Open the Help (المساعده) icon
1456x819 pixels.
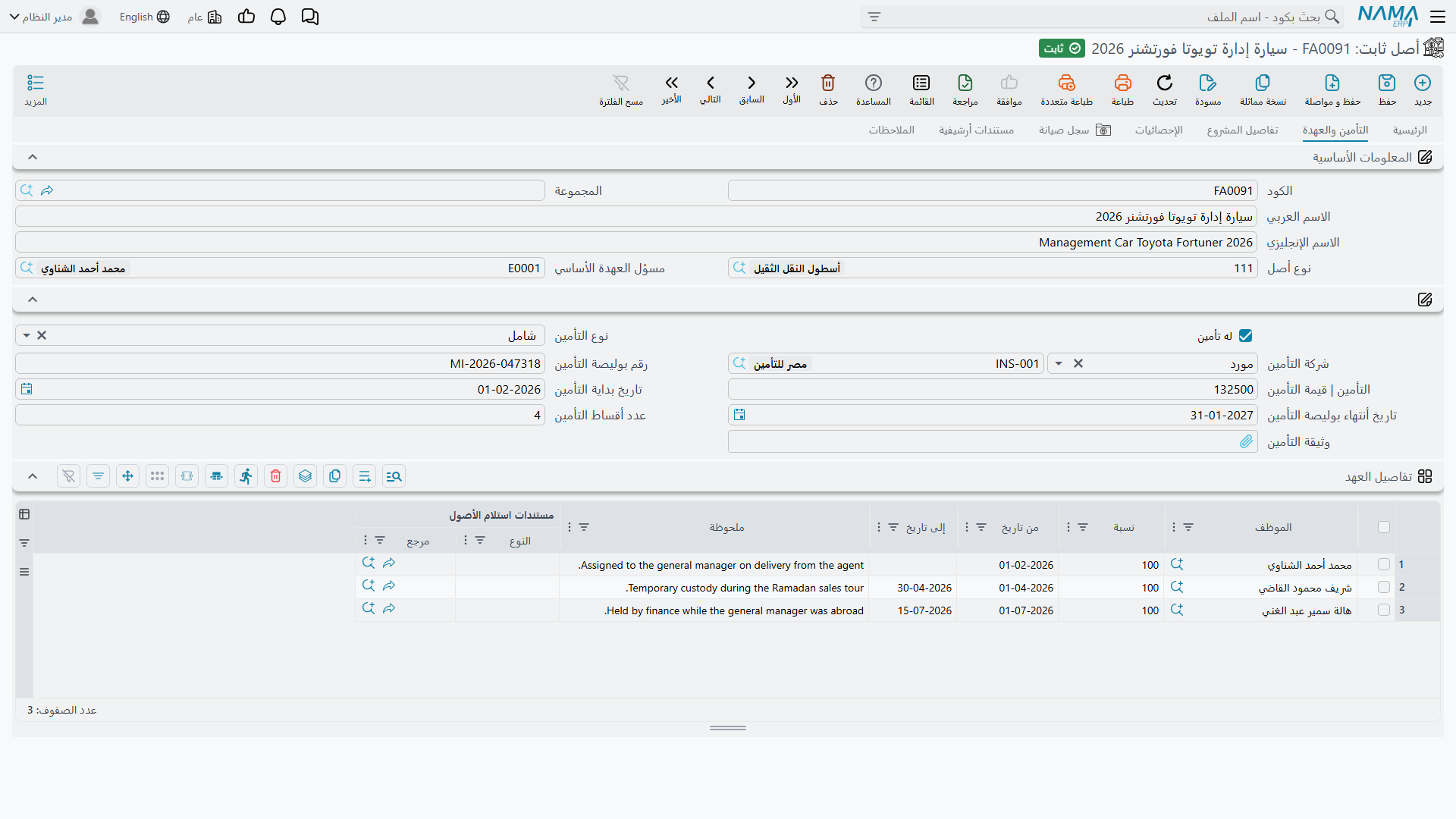[874, 83]
